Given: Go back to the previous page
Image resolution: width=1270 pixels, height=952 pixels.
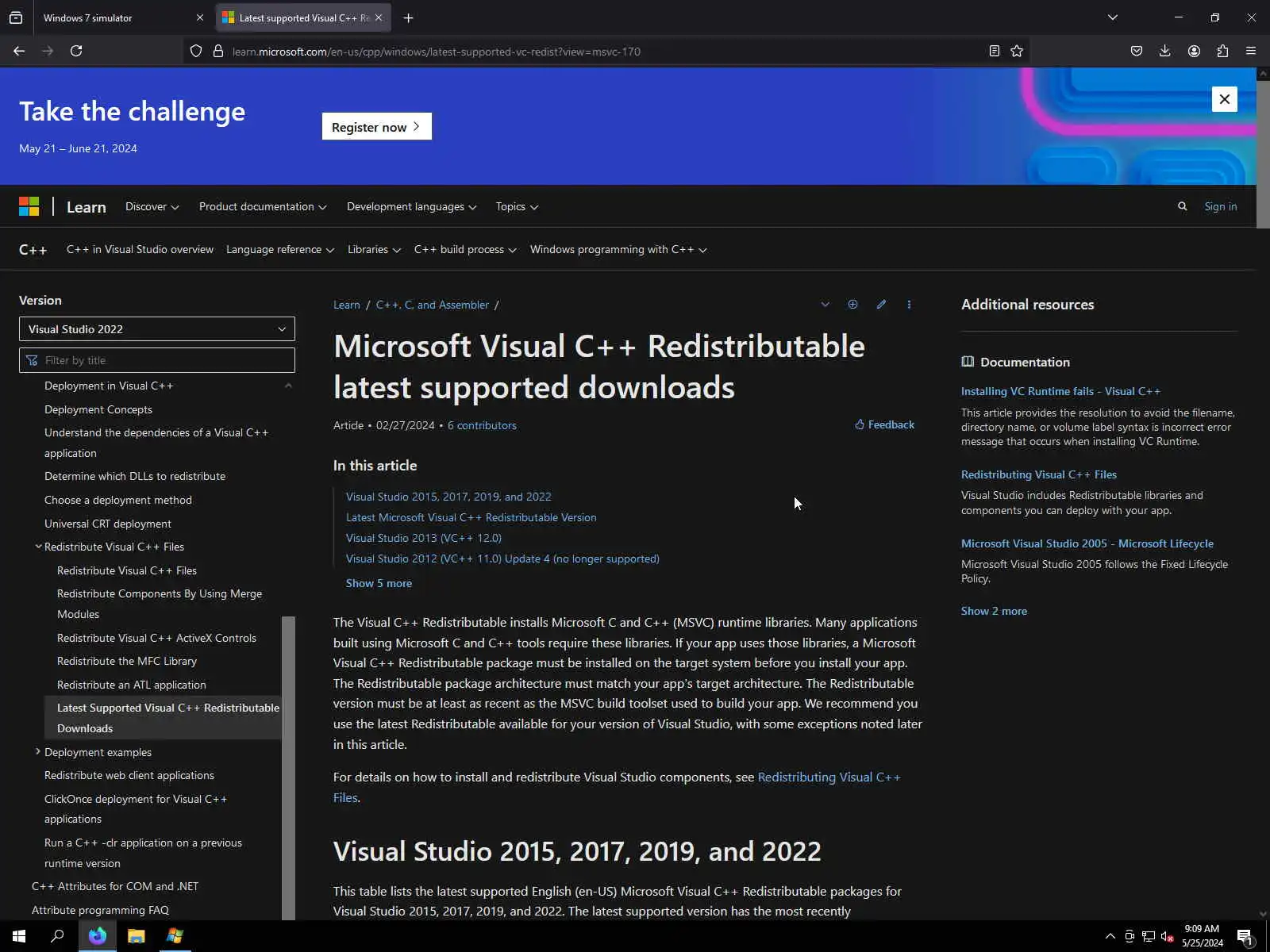Looking at the screenshot, I should [19, 51].
